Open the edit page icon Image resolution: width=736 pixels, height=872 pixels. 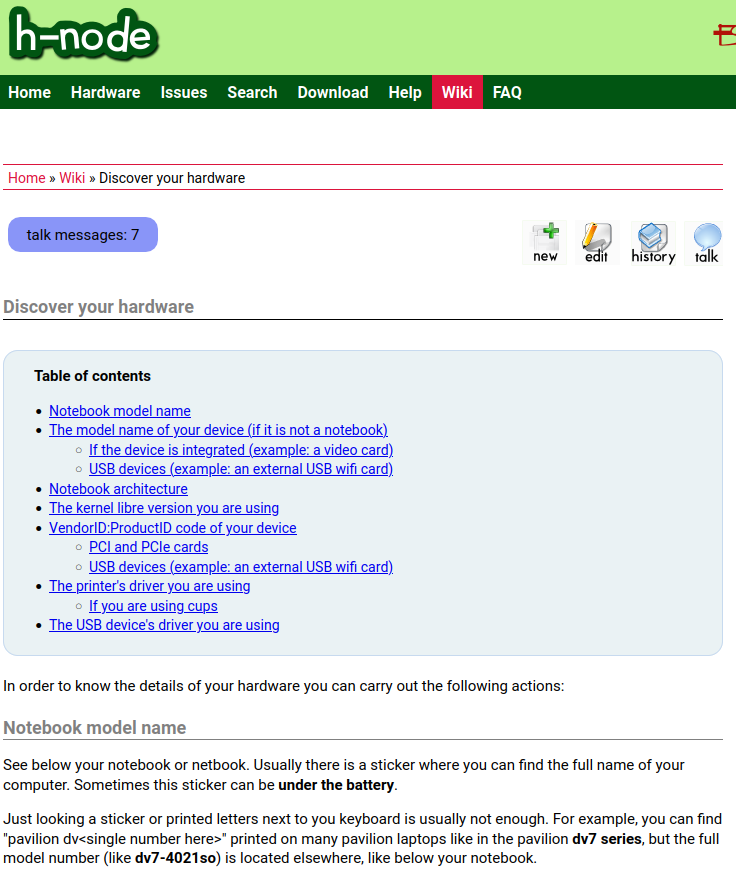[597, 243]
